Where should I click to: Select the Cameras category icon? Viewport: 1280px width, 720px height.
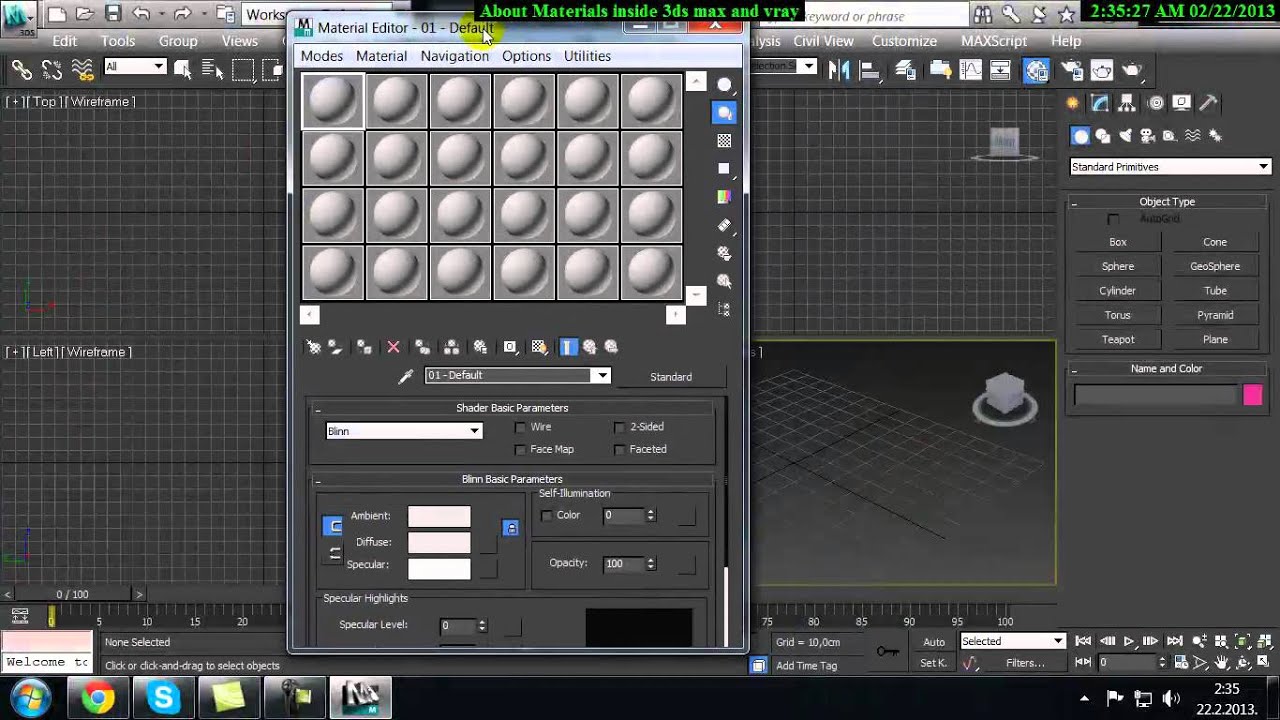click(x=1147, y=136)
